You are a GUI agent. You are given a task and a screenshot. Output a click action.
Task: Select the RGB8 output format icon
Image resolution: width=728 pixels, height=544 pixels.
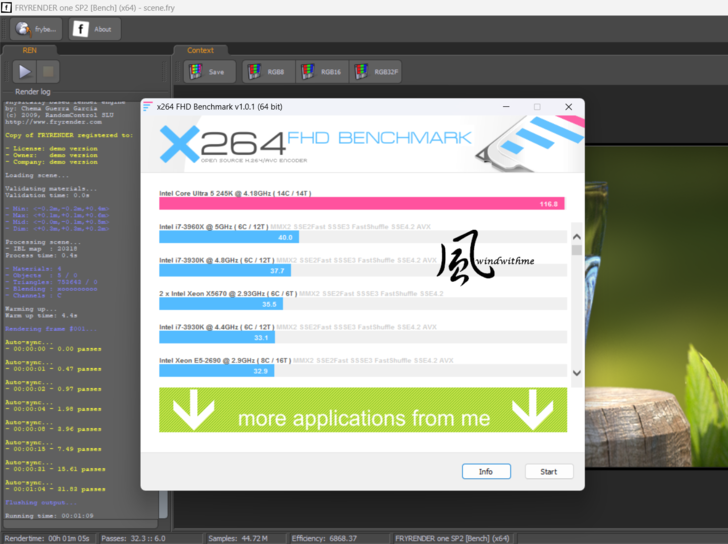point(266,72)
